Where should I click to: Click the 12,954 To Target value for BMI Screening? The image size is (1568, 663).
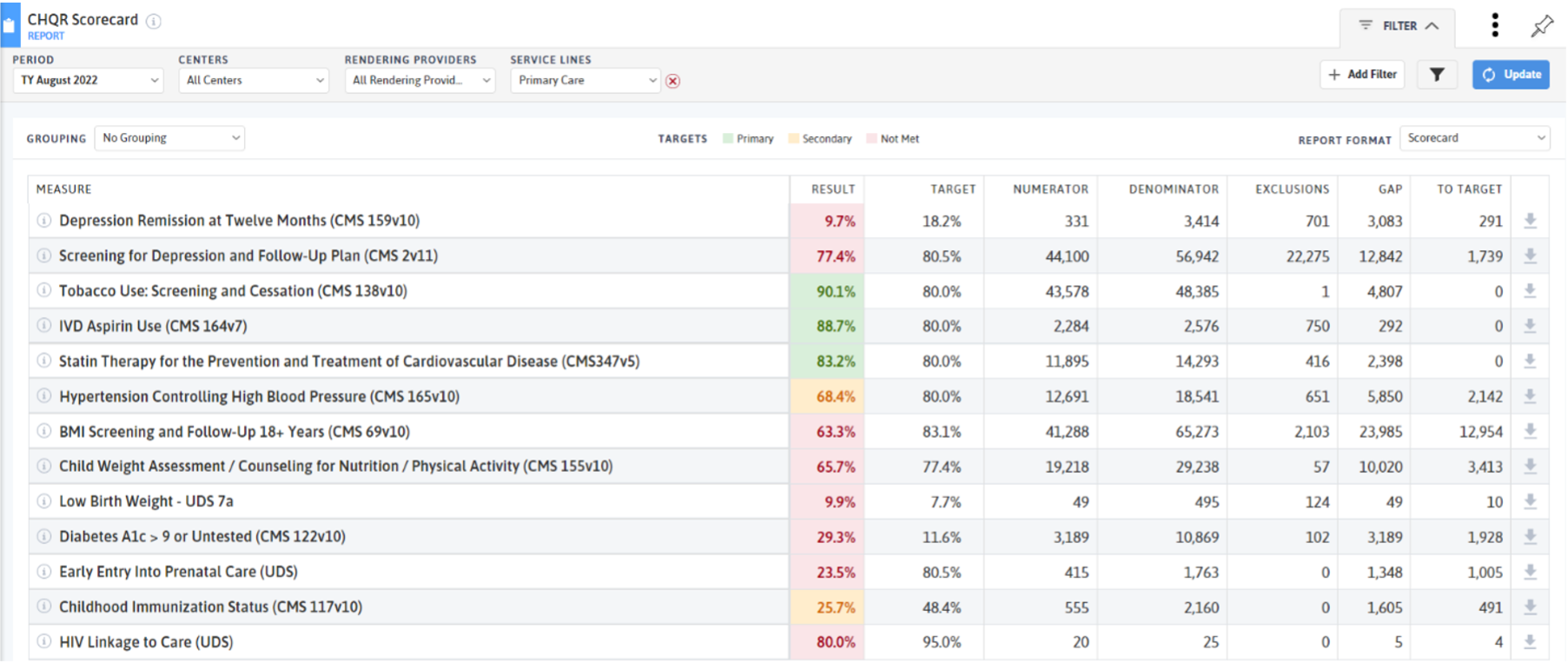pyautogui.click(x=1481, y=432)
